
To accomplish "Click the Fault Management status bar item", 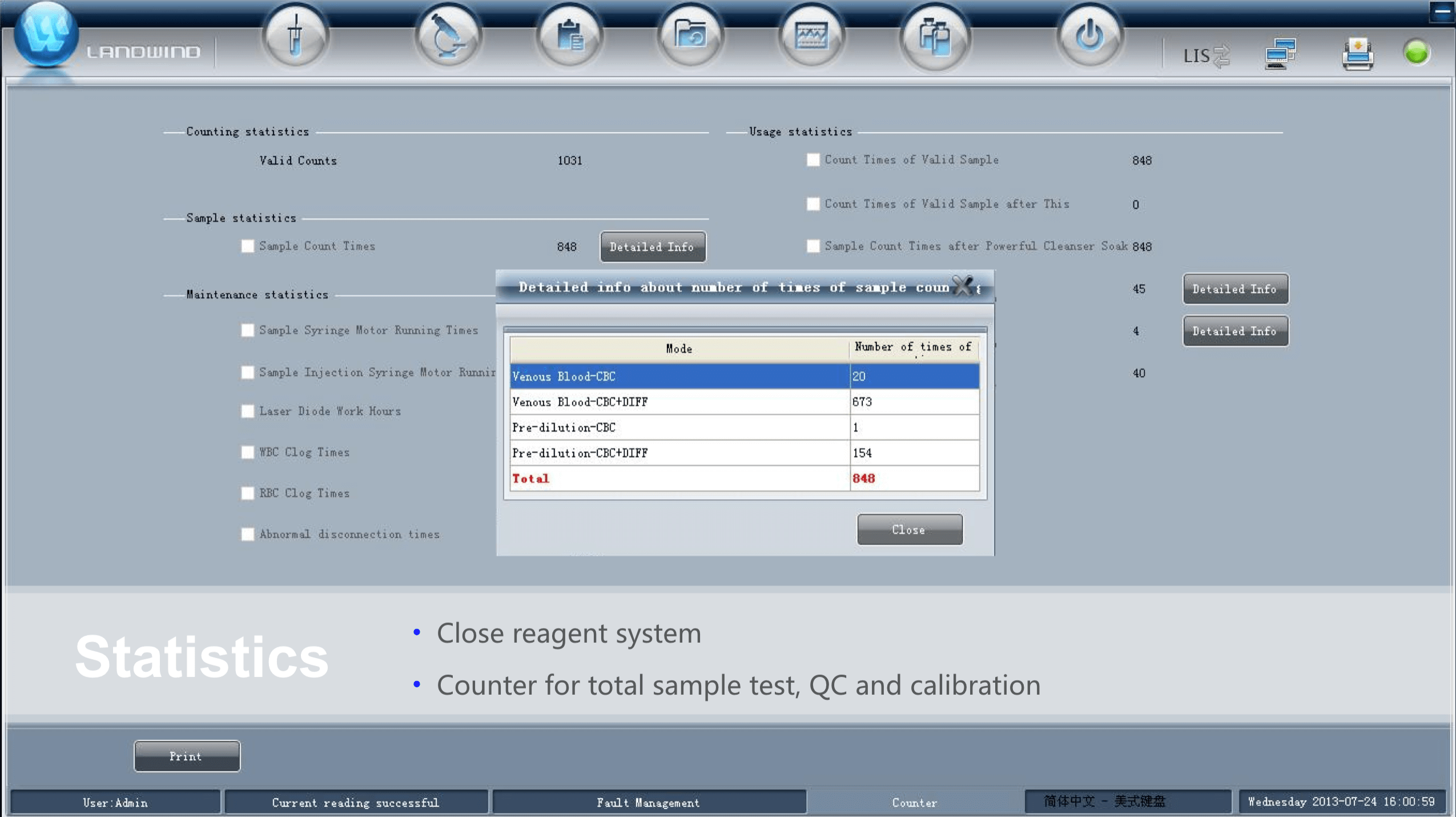I will [648, 802].
